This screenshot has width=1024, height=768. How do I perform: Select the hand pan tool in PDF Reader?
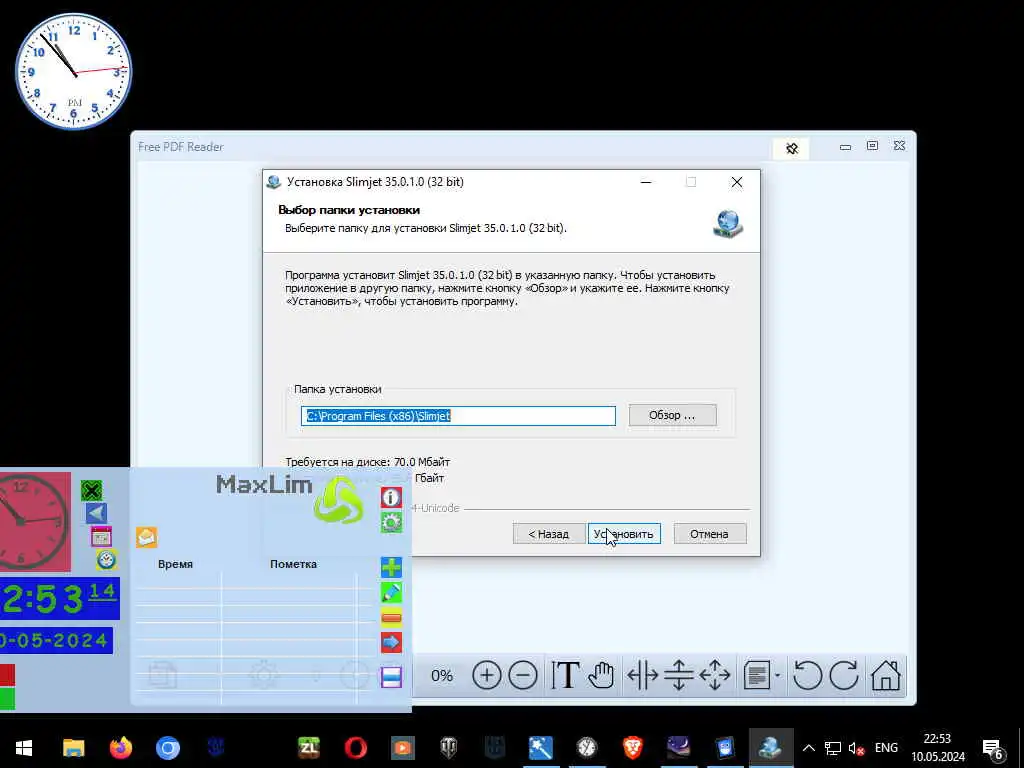tap(601, 675)
